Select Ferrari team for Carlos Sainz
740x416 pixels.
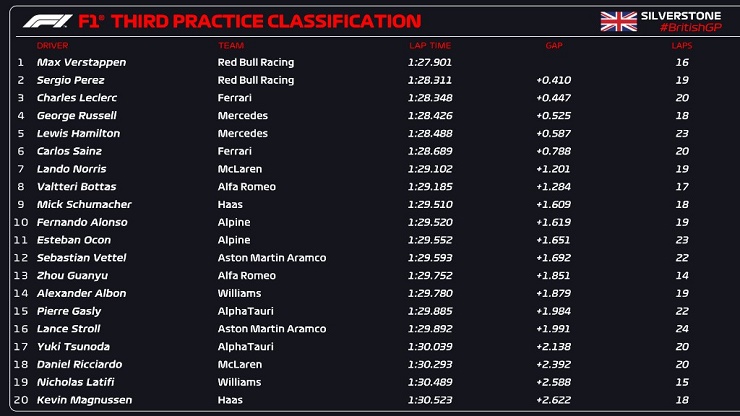235,151
